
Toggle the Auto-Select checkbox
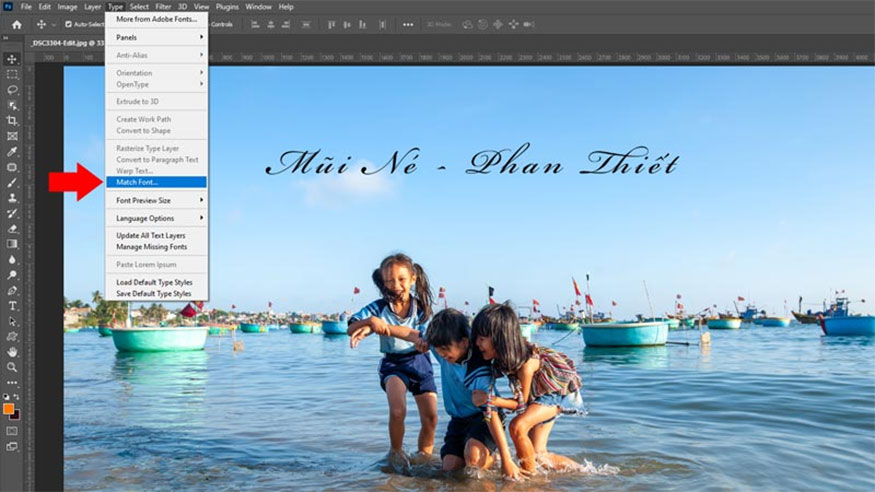point(68,24)
